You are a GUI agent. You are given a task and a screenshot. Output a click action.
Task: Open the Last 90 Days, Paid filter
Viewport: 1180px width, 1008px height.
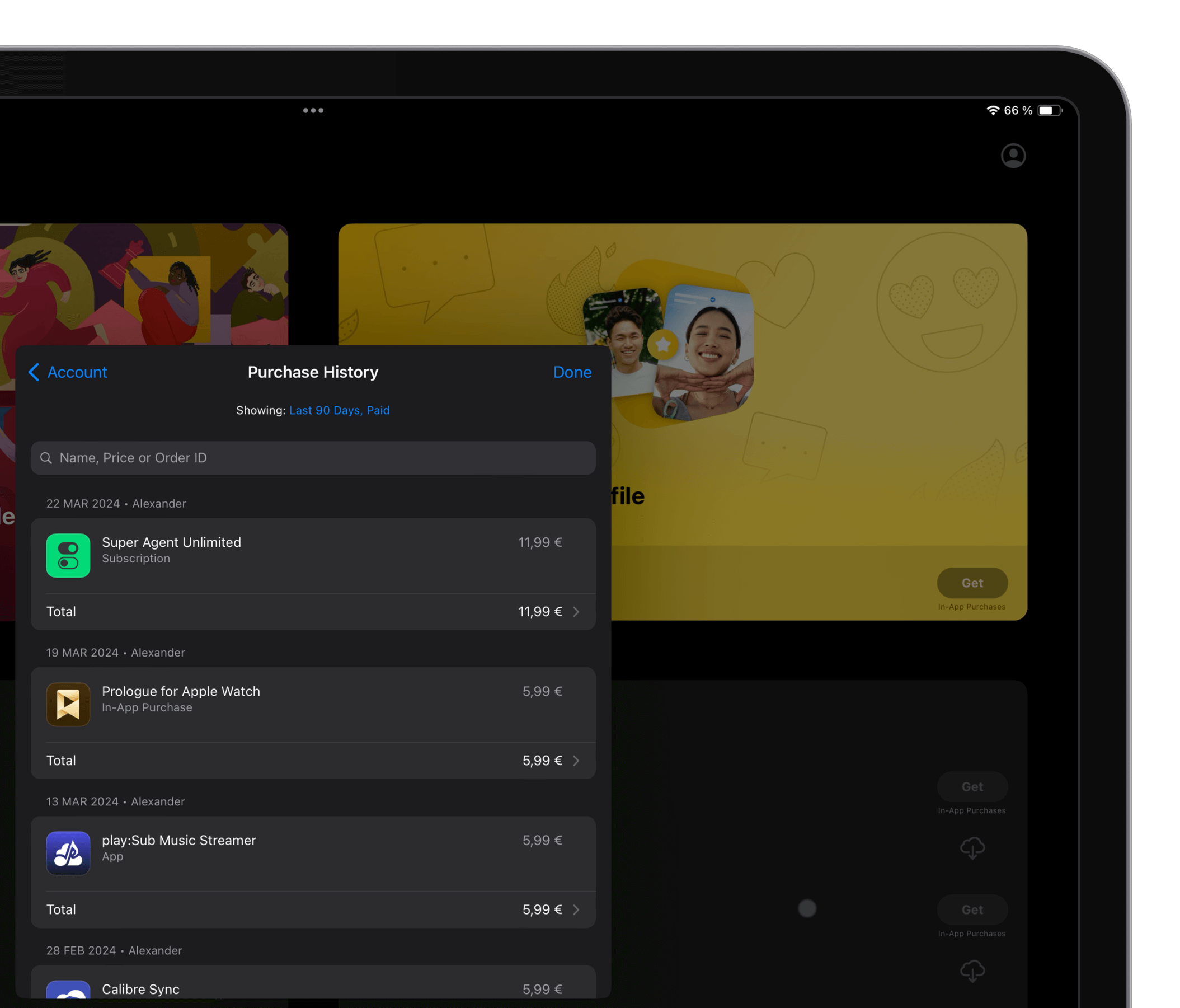point(340,410)
